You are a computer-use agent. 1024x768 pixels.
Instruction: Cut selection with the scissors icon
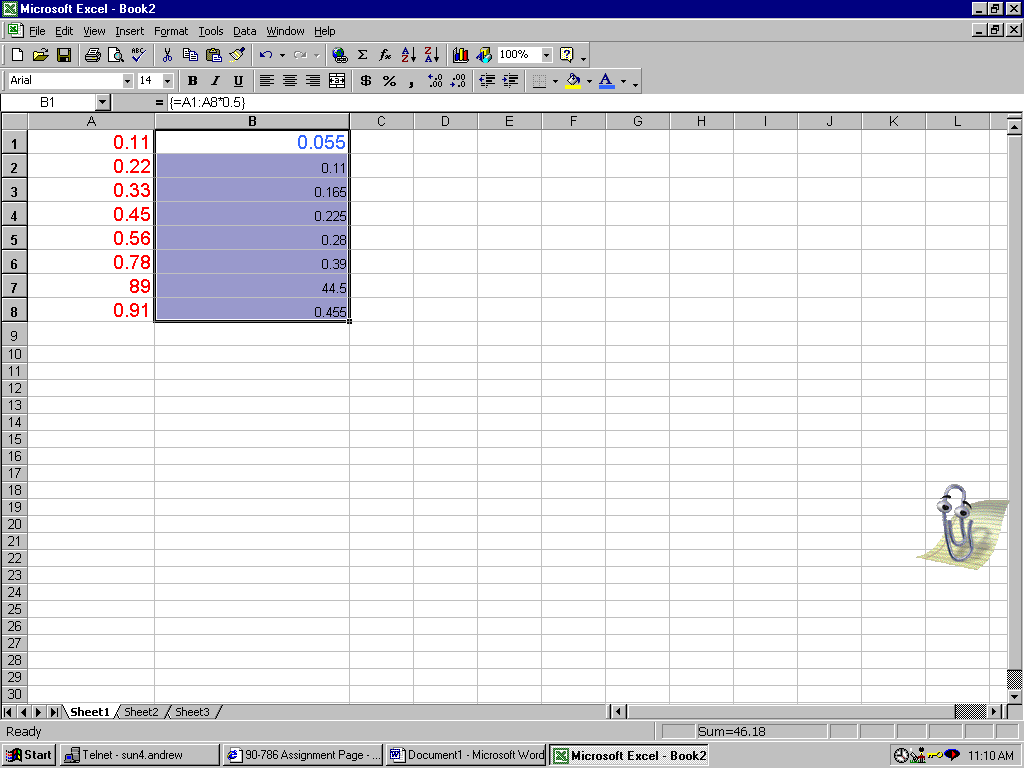[167, 55]
